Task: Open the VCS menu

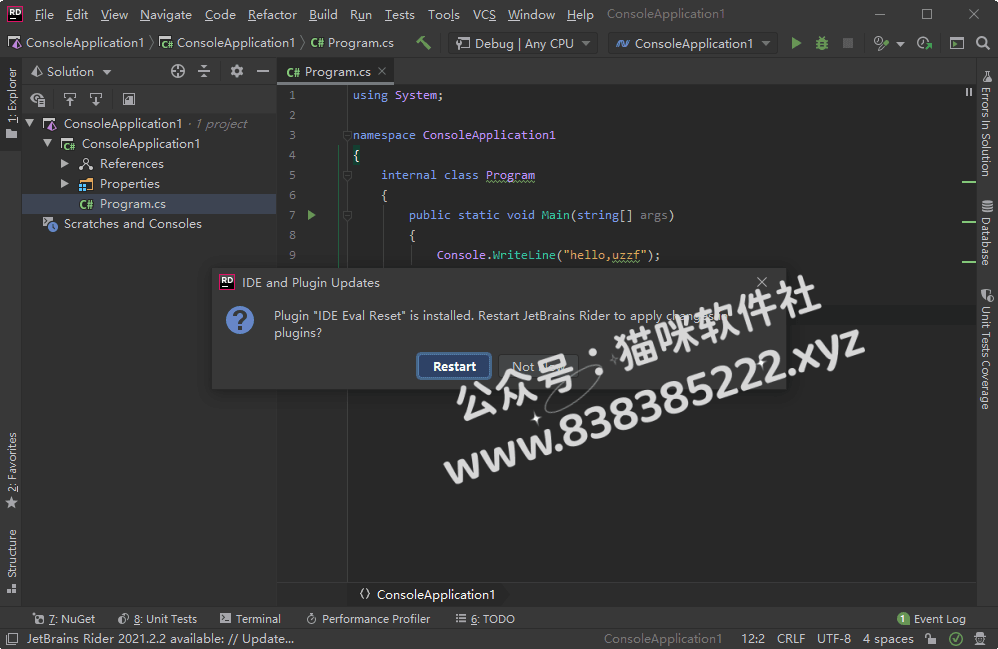Action: click(x=484, y=14)
